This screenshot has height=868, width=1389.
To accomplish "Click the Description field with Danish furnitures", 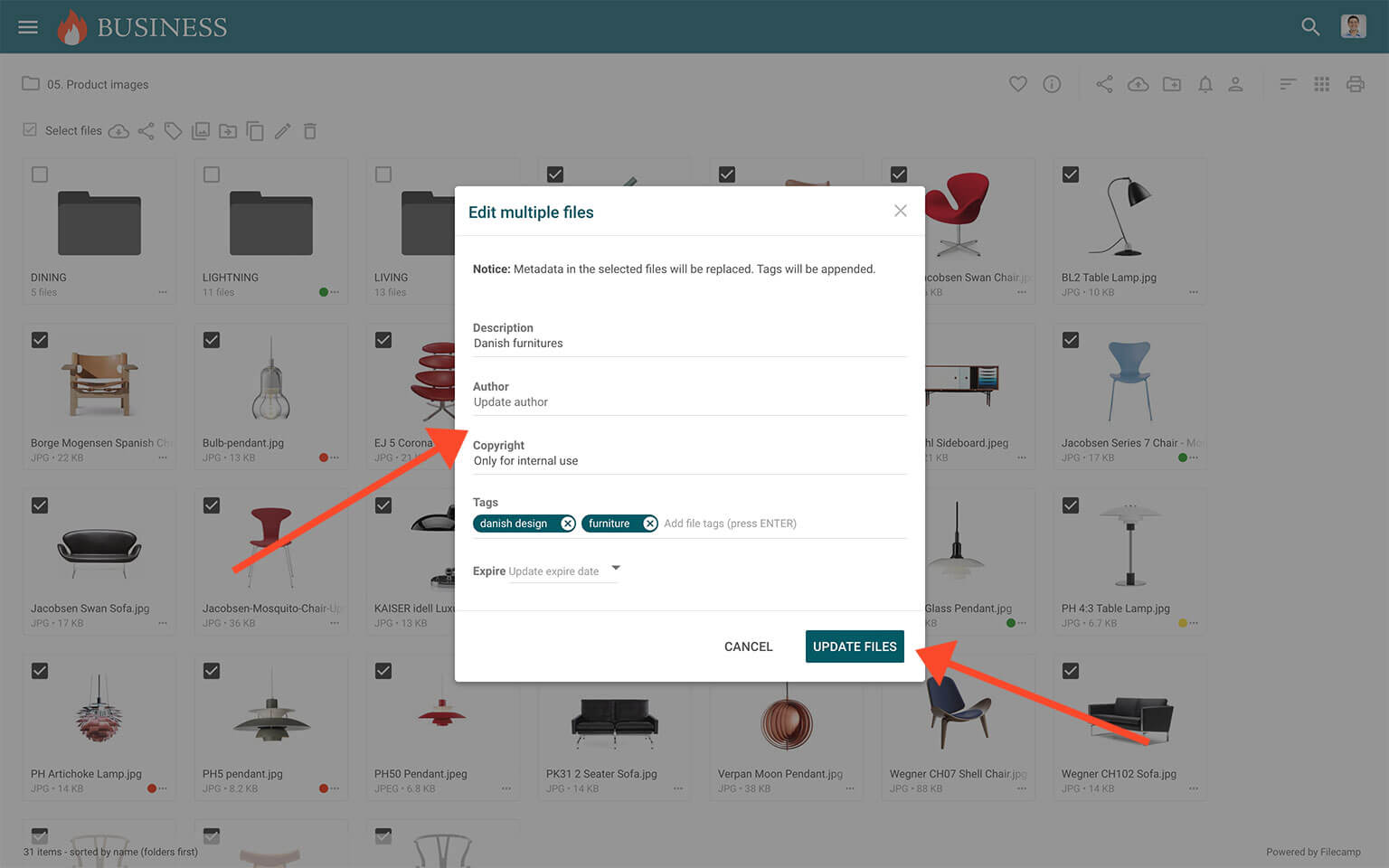I will pos(689,344).
